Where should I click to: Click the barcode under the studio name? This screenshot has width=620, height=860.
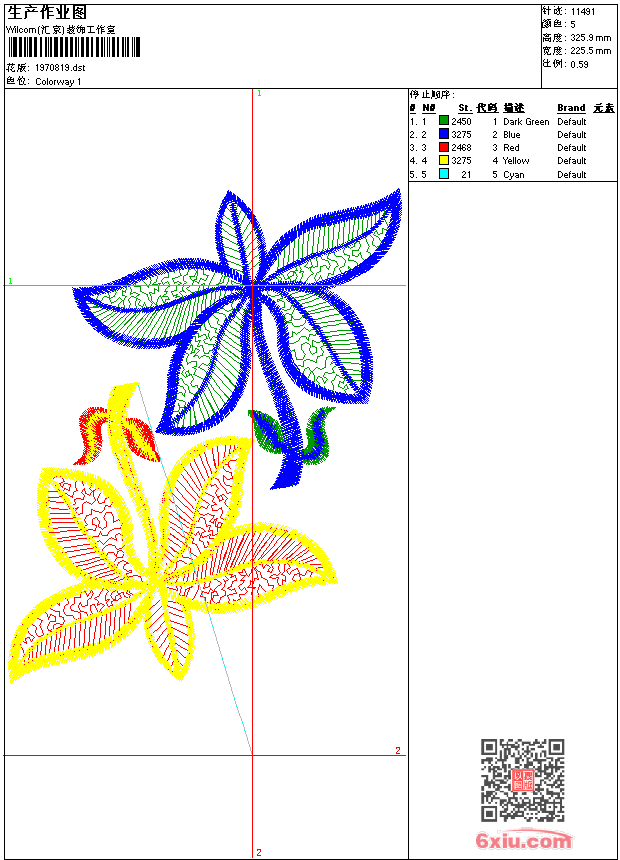pos(74,47)
